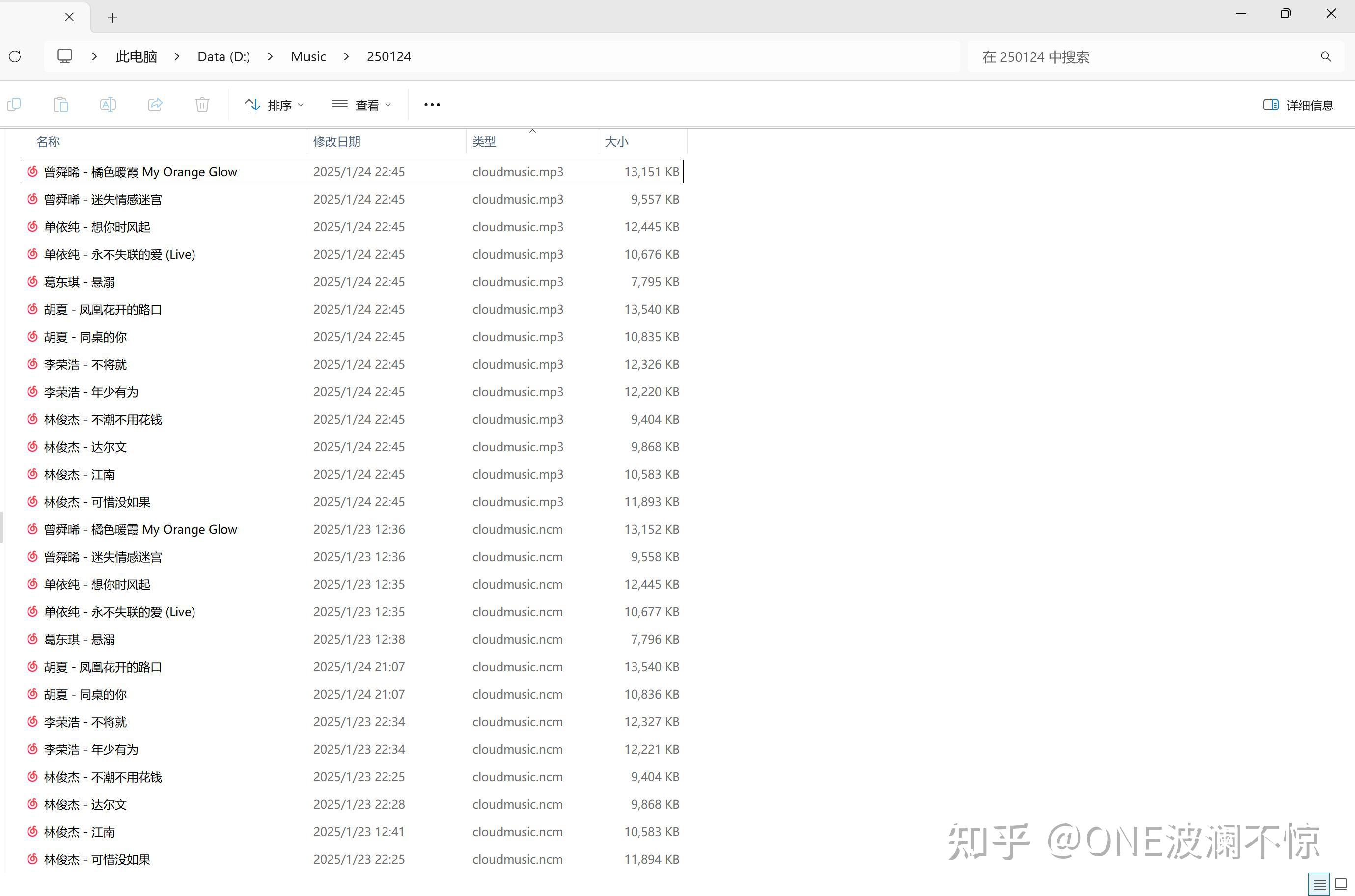
Task: Switch to details view using bottom-right toggle
Action: click(x=1320, y=883)
